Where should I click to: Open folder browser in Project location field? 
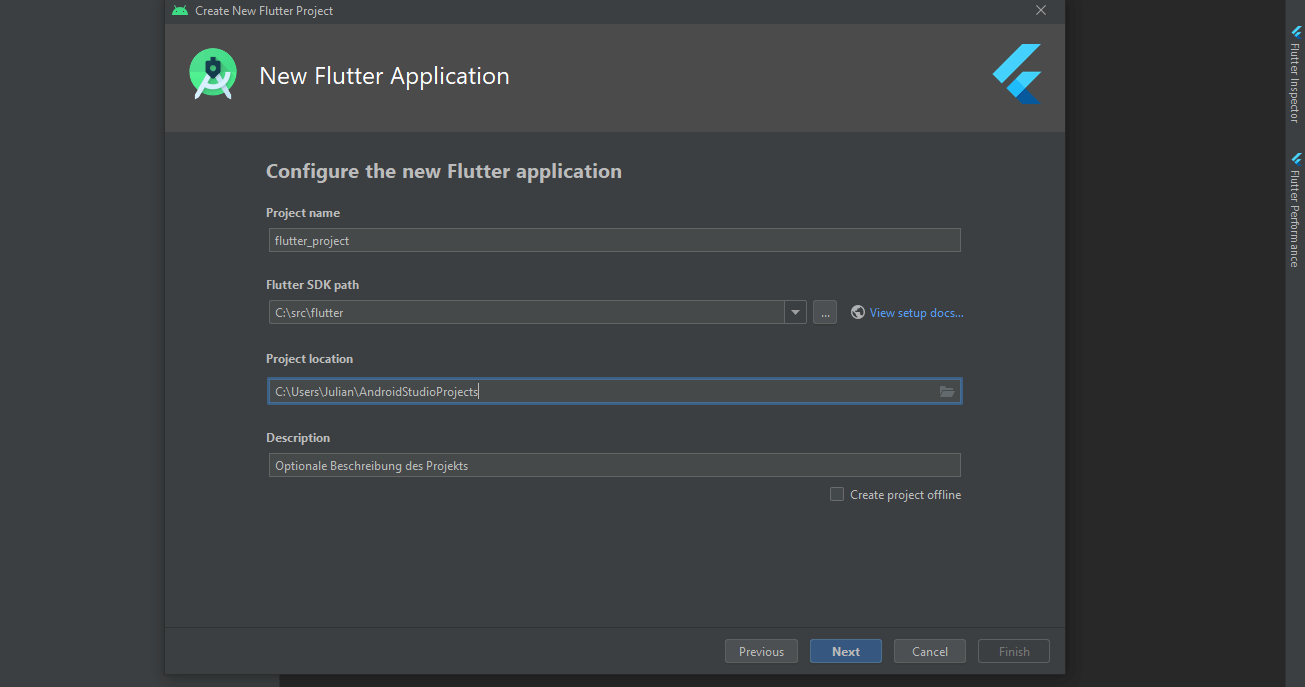(x=946, y=392)
